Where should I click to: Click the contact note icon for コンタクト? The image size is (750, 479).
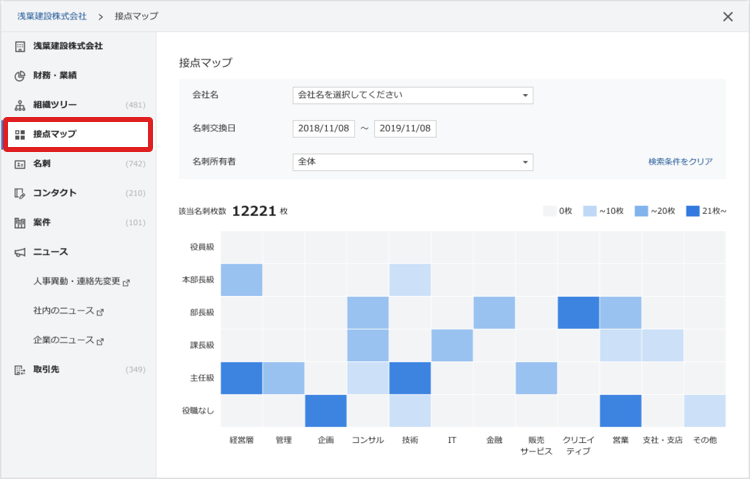click(x=20, y=193)
